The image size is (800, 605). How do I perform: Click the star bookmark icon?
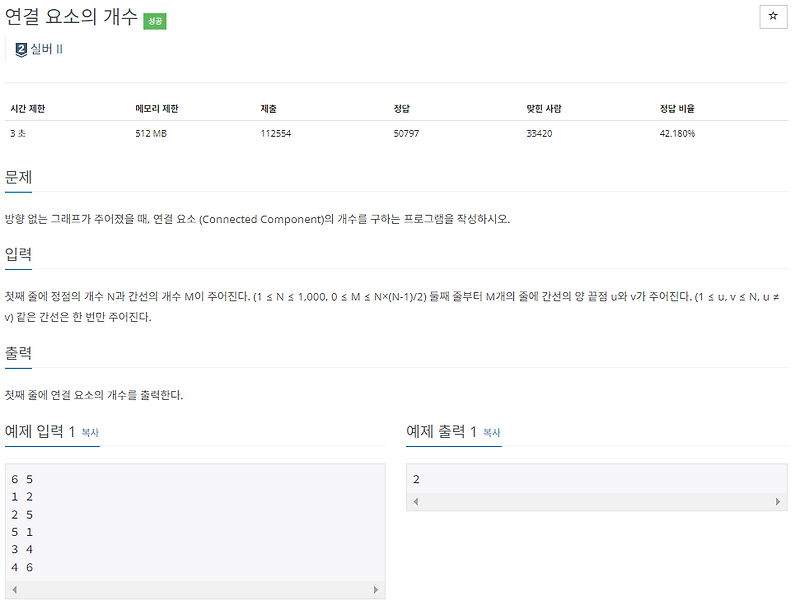pos(773,17)
